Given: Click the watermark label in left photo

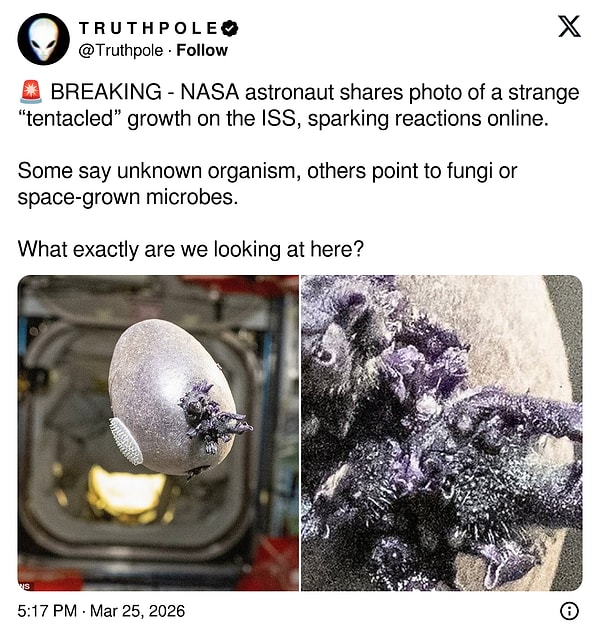Looking at the screenshot, I should [25, 586].
